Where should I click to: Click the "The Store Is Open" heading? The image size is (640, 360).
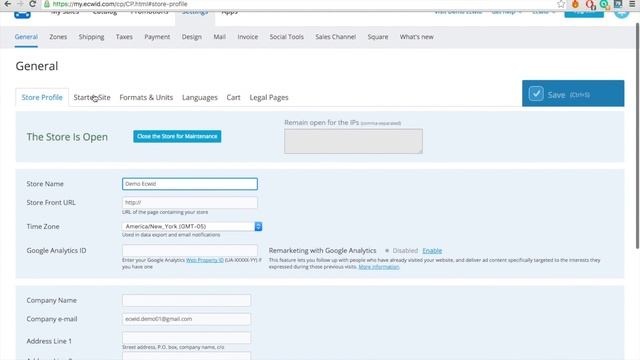pyautogui.click(x=67, y=137)
